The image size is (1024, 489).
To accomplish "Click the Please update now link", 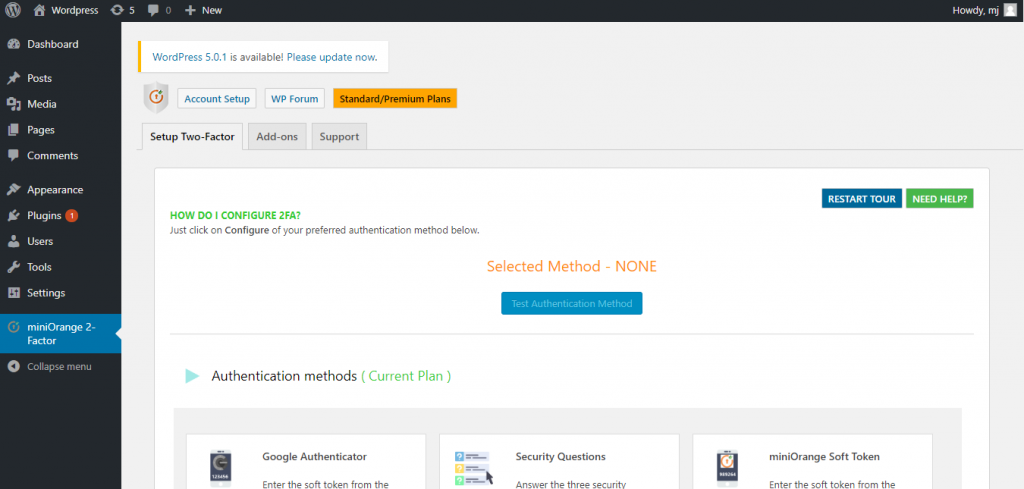I will pos(331,57).
